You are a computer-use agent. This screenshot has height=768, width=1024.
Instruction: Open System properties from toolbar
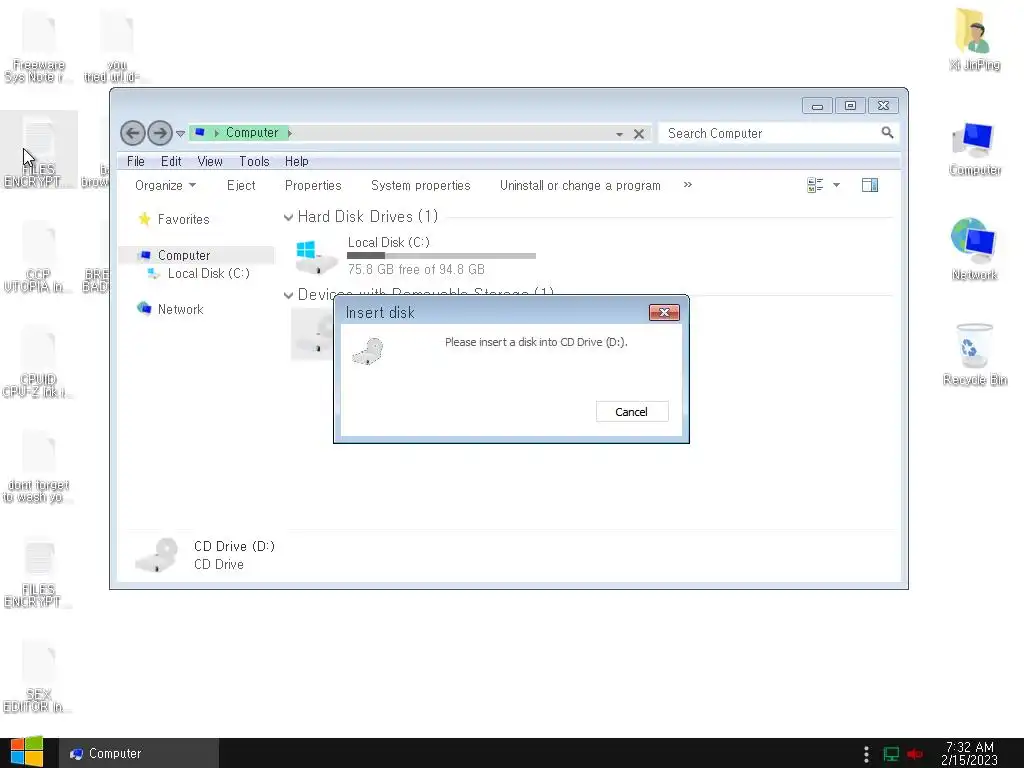[421, 185]
